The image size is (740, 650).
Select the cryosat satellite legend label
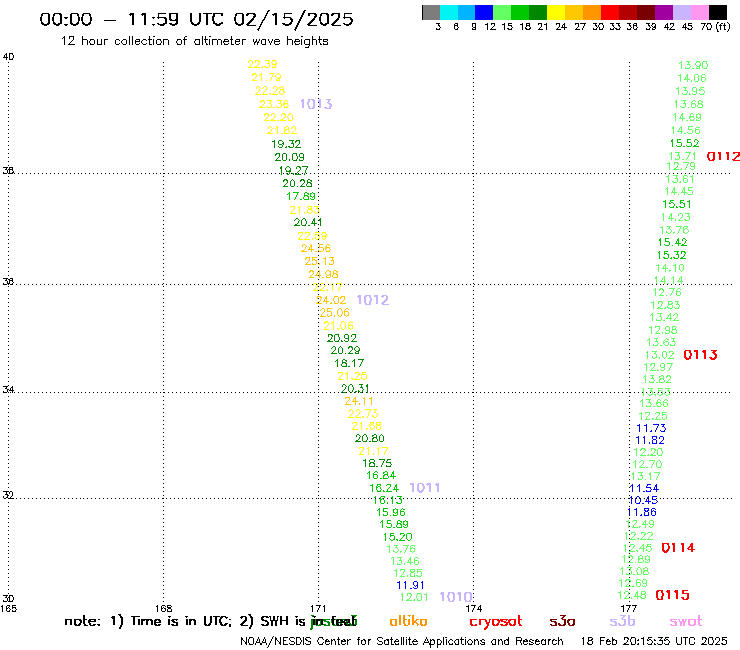(496, 621)
